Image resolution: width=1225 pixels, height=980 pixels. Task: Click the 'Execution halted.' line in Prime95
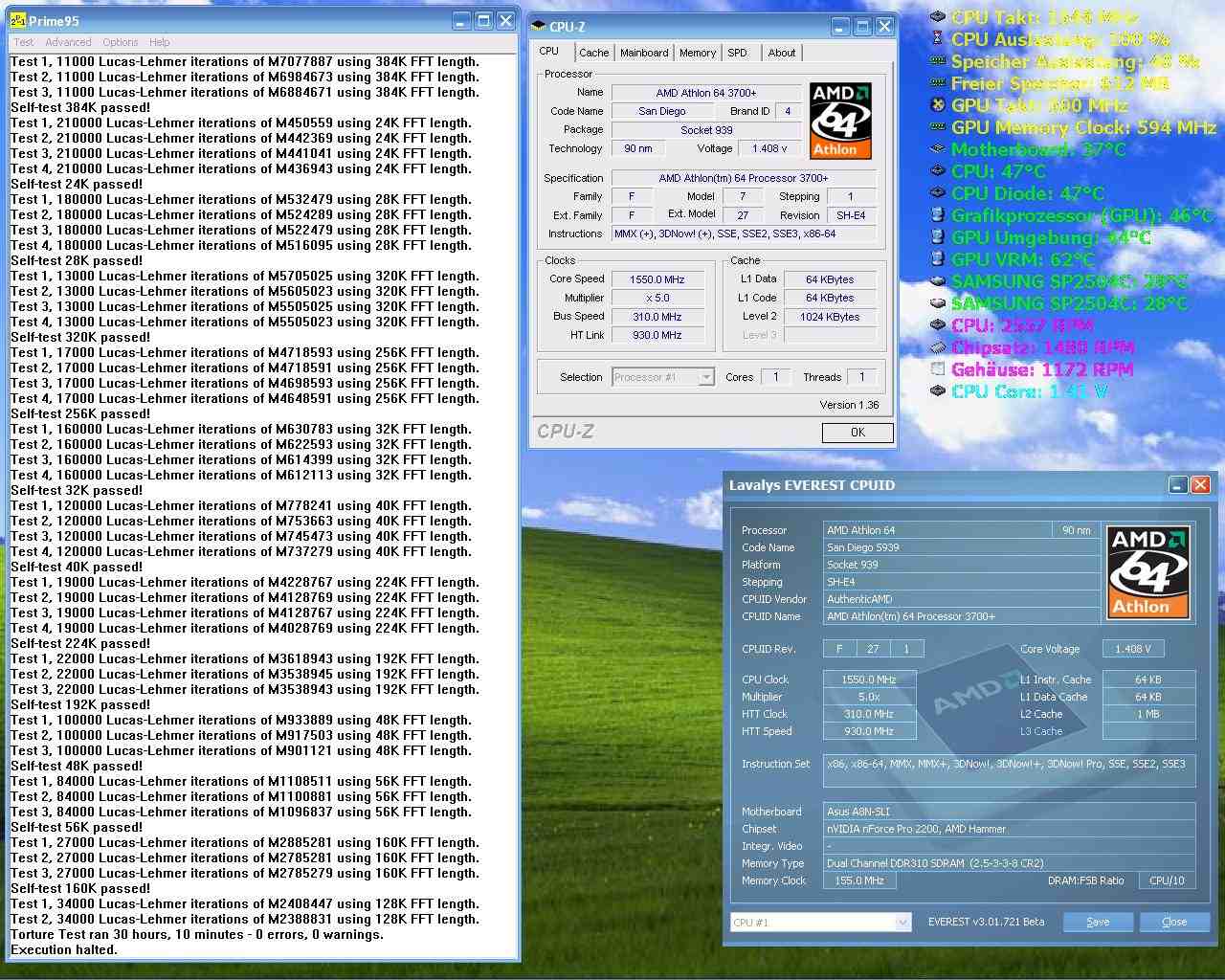pos(63,949)
